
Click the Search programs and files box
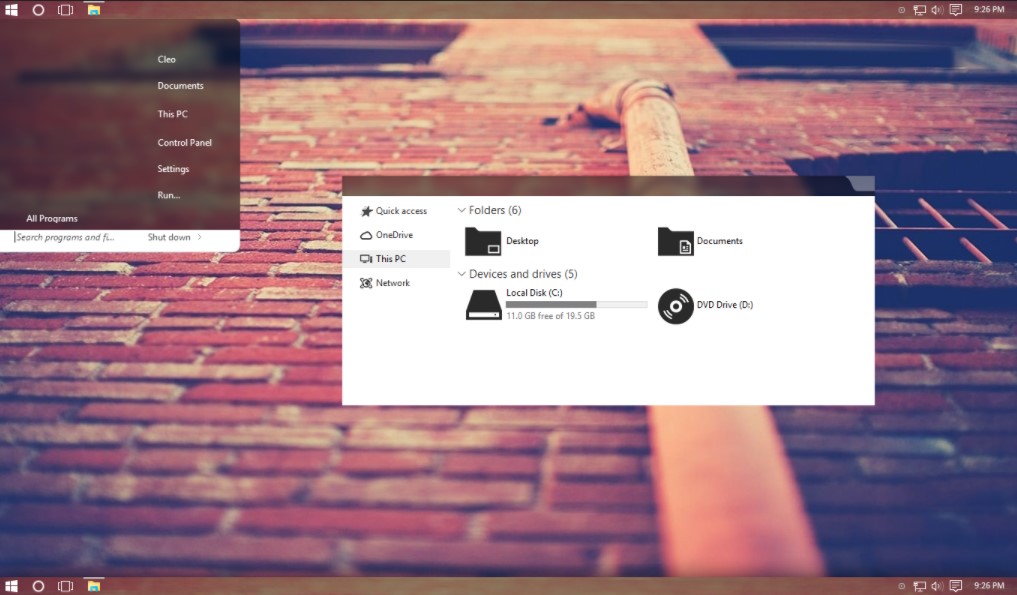tap(66, 237)
